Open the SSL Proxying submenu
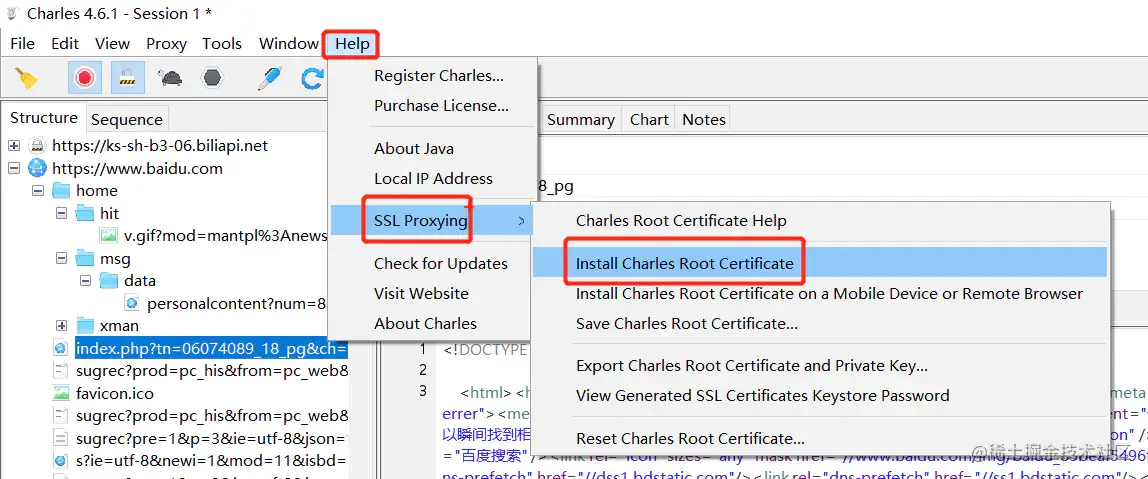 [430, 220]
